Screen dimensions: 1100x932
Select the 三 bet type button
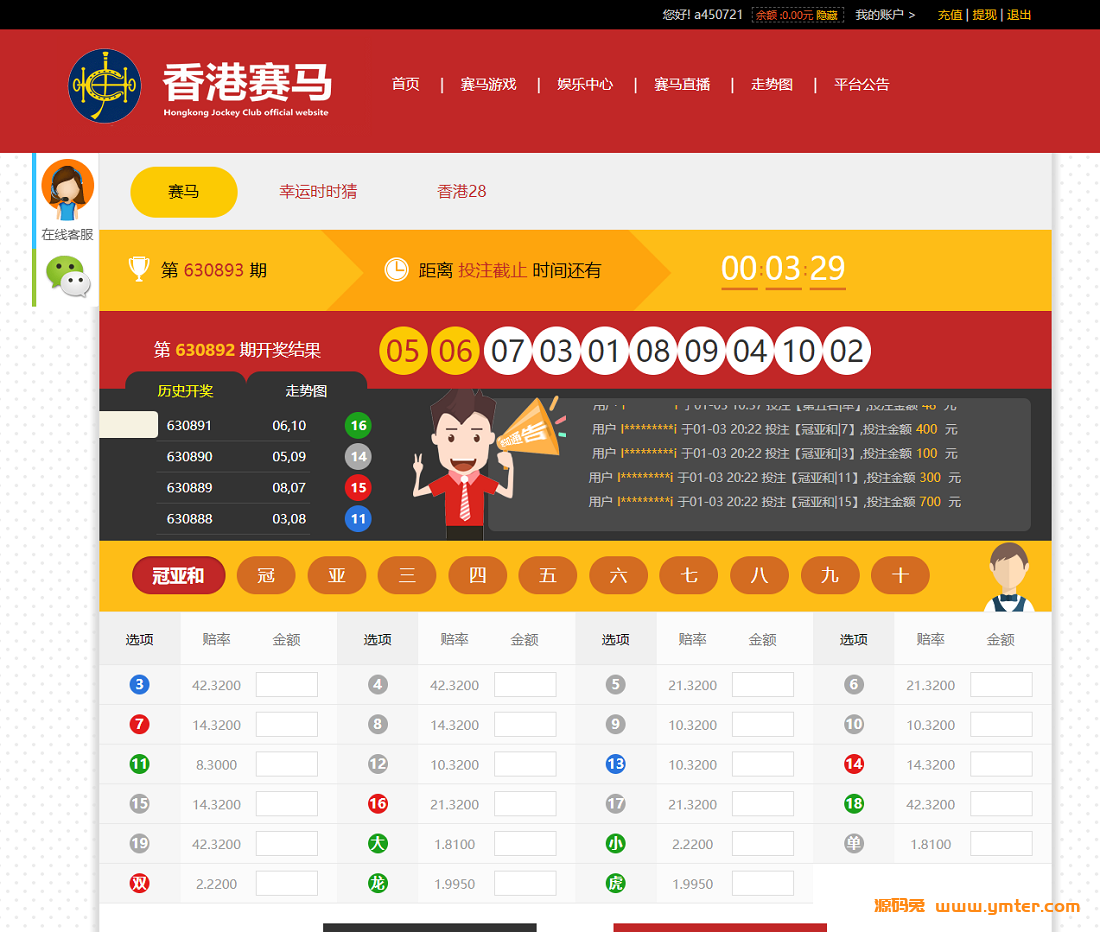407,576
